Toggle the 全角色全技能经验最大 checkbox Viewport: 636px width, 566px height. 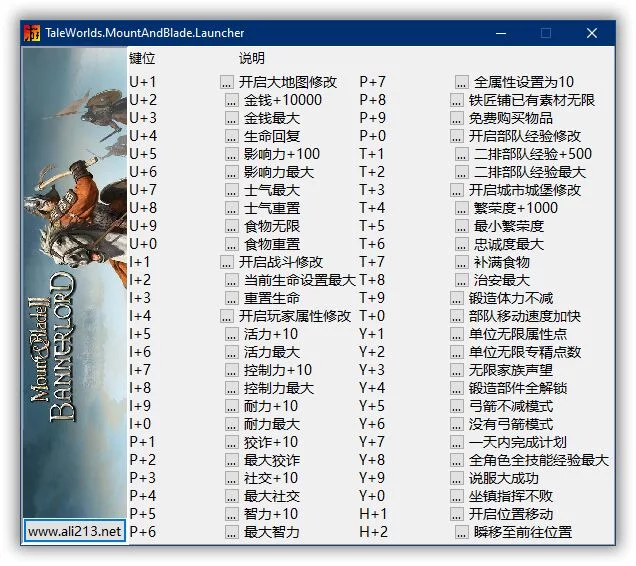457,460
